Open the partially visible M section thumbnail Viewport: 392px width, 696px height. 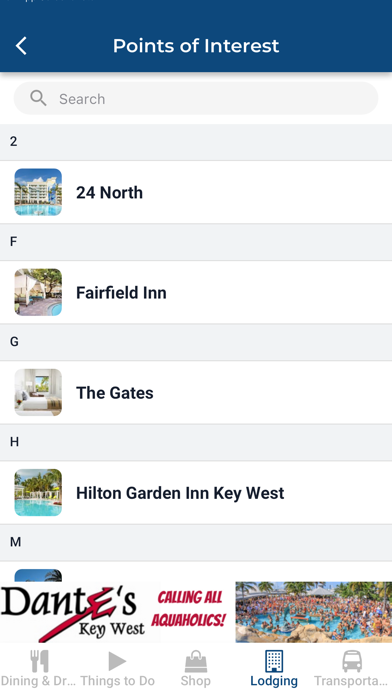click(x=38, y=575)
